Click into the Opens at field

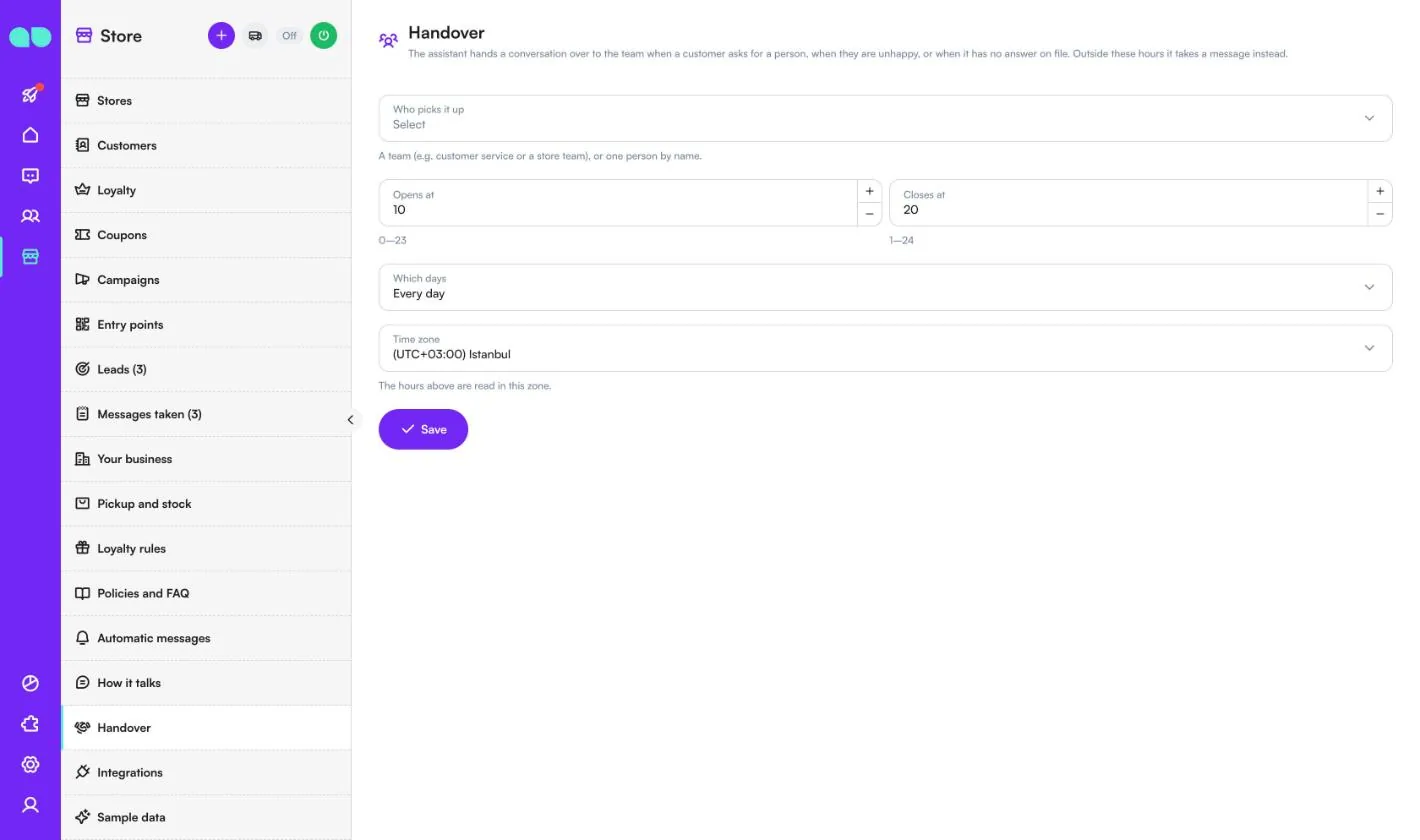pyautogui.click(x=618, y=203)
